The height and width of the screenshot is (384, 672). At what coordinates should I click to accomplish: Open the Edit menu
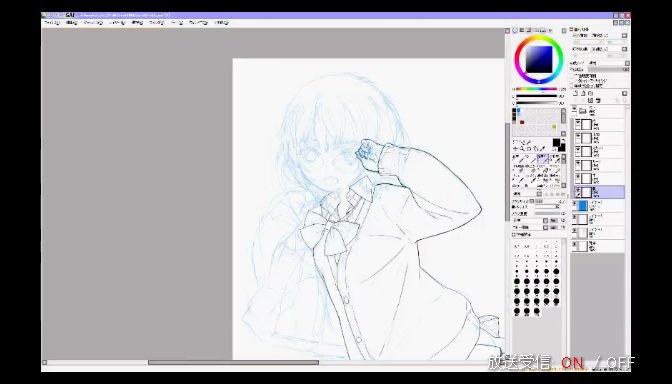pyautogui.click(x=72, y=23)
